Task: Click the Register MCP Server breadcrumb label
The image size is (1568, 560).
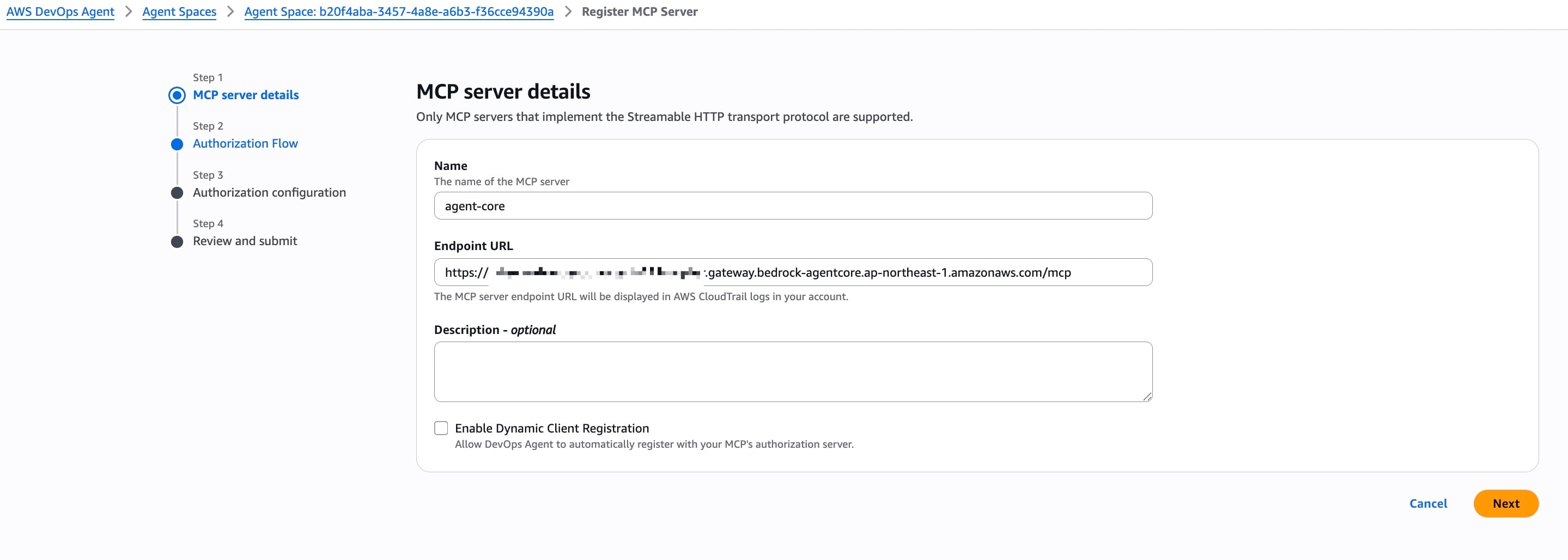Action: pyautogui.click(x=639, y=11)
